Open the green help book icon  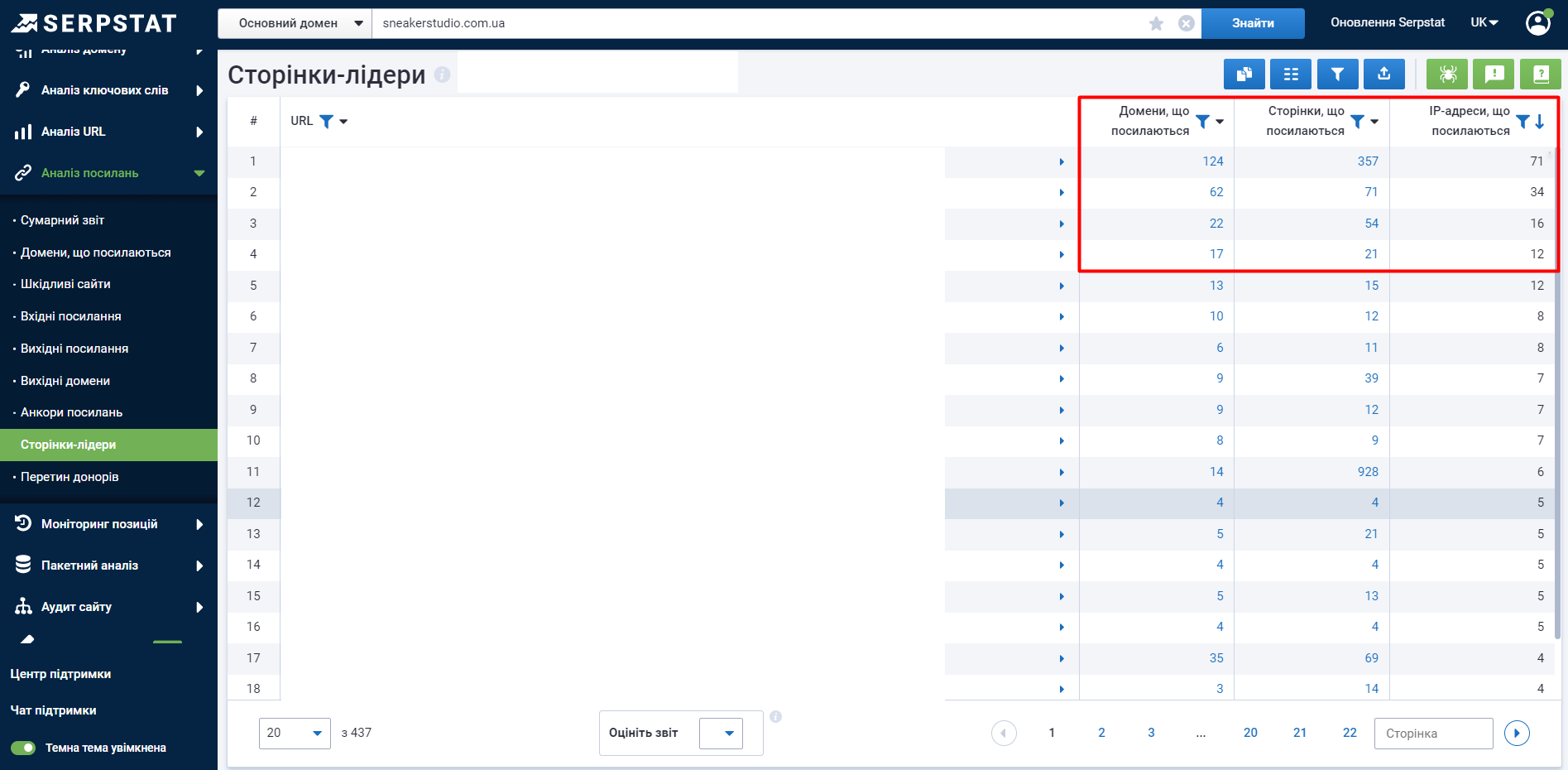pyautogui.click(x=1540, y=75)
